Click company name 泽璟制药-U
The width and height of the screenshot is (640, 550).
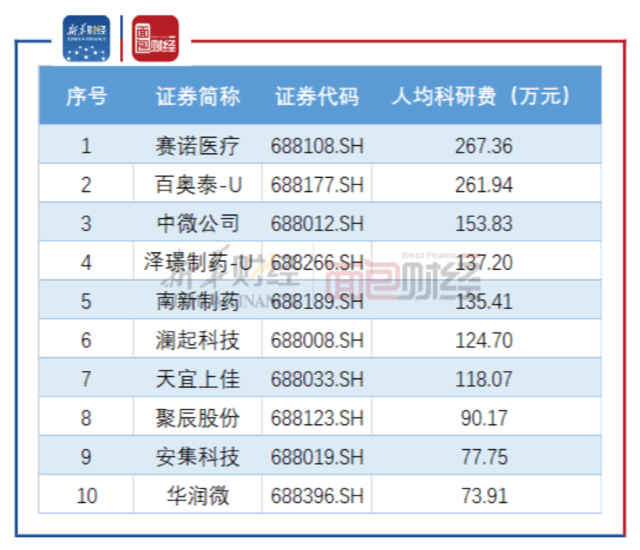point(199,262)
